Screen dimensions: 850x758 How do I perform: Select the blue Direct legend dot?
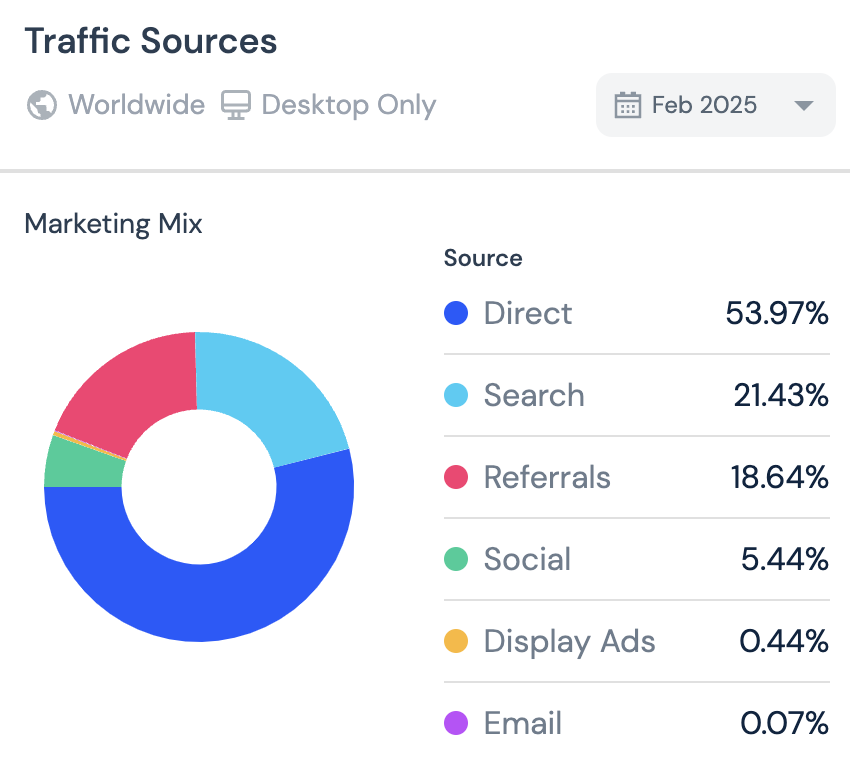[456, 313]
